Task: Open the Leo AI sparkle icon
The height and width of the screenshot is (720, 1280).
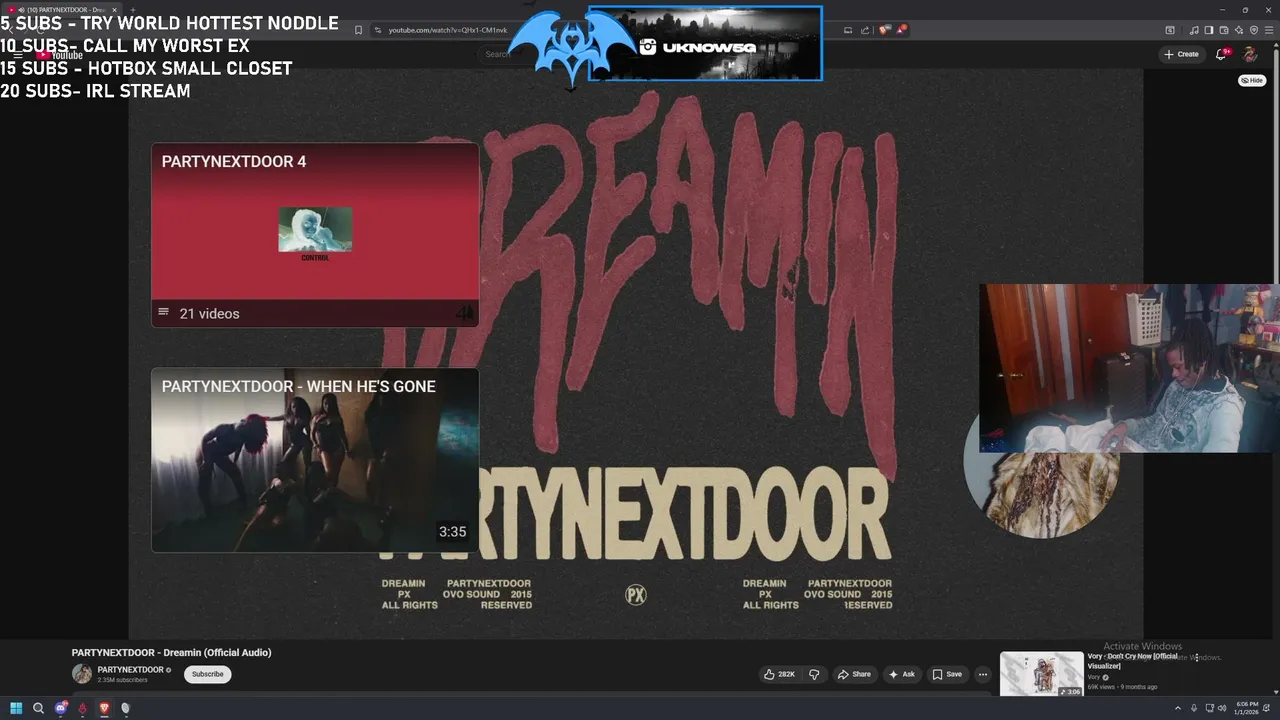Action: [x=1239, y=30]
